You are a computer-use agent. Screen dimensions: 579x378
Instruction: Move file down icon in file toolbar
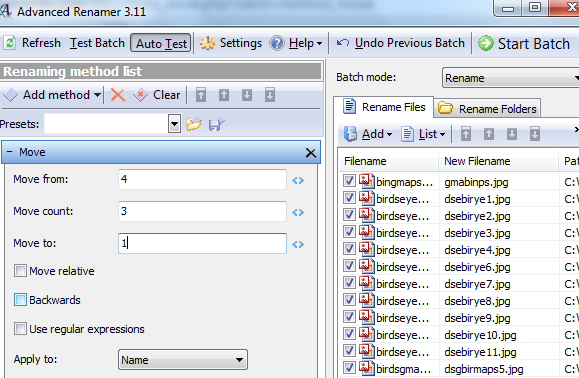click(x=512, y=134)
